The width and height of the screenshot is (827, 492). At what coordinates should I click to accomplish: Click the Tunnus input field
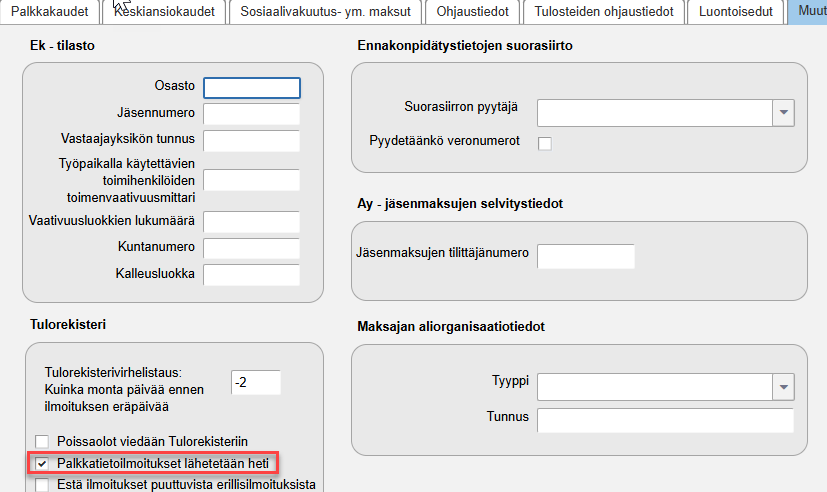click(x=666, y=420)
